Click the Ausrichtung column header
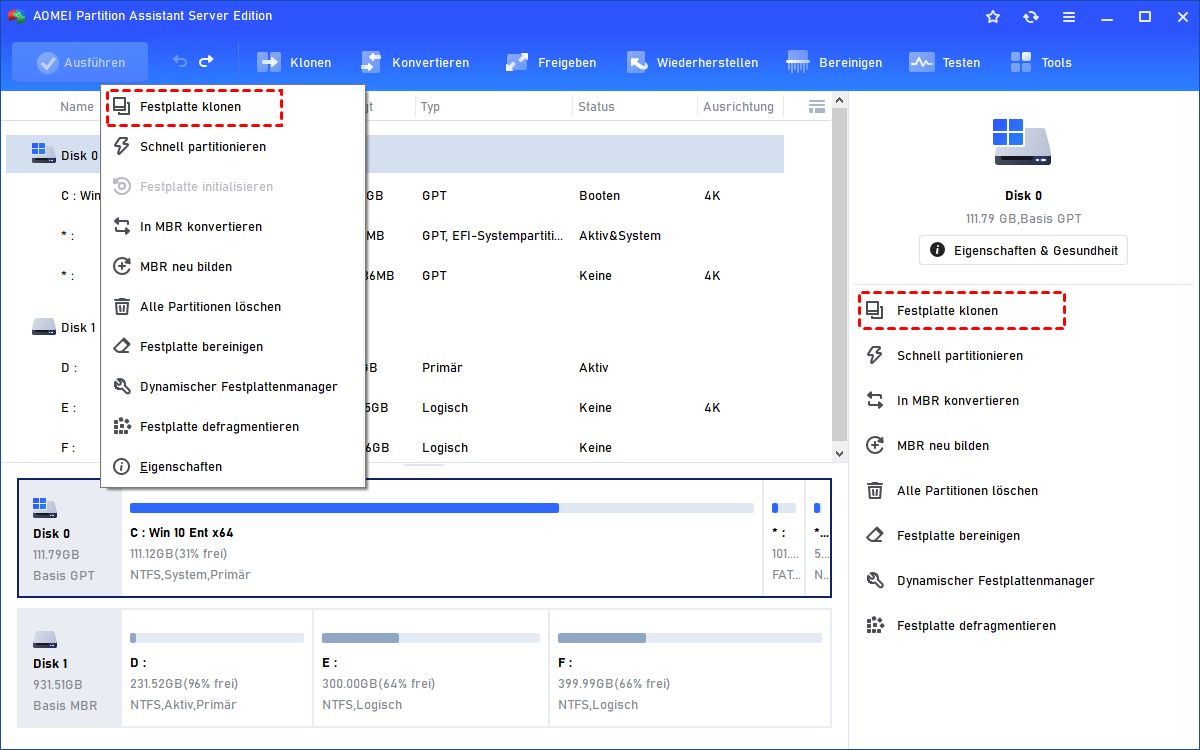Viewport: 1200px width, 750px height. [738, 107]
